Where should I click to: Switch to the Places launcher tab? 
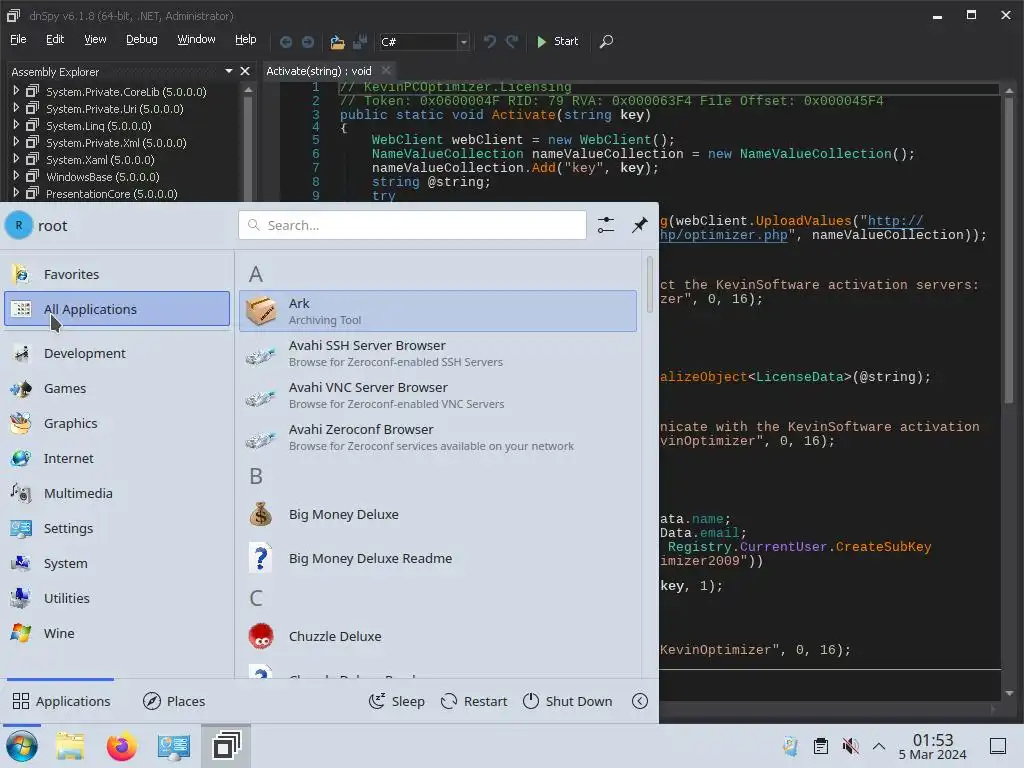click(174, 701)
